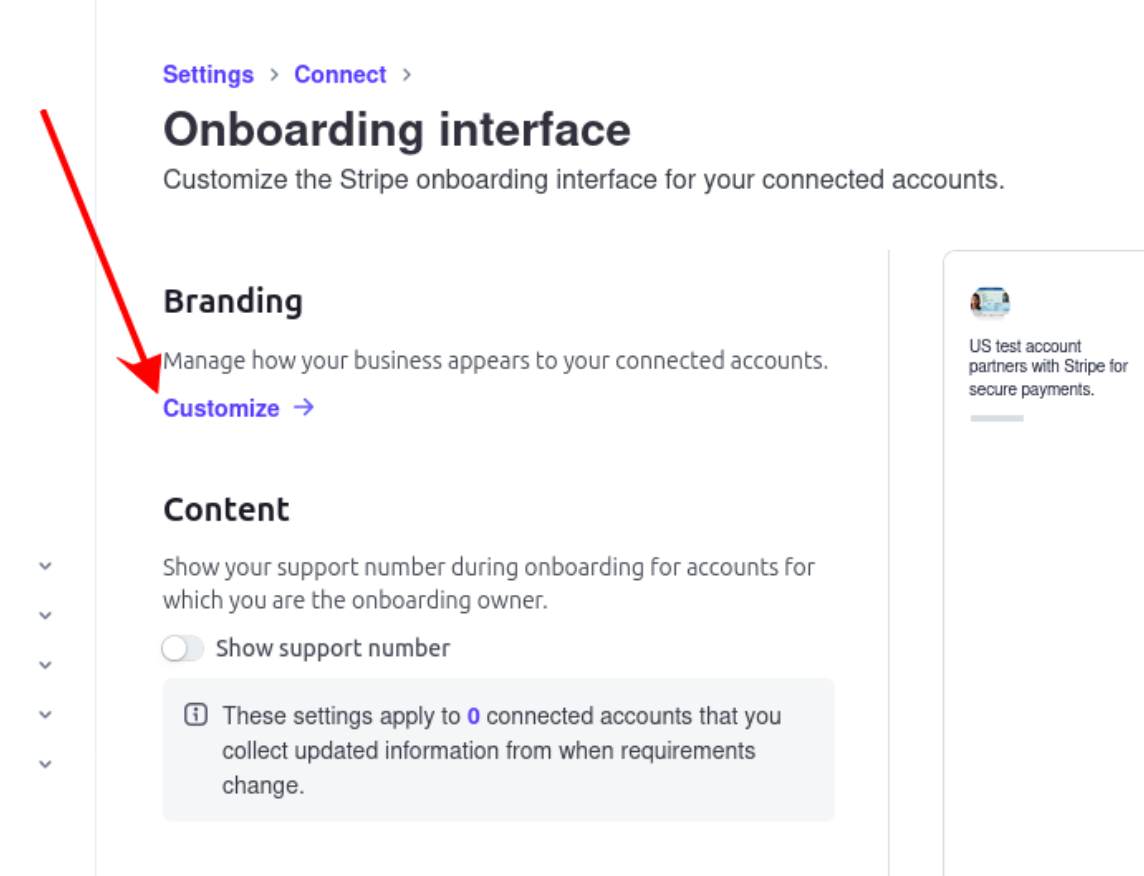Image resolution: width=1144 pixels, height=876 pixels.
Task: Click the arrow icon beside Customize
Action: (304, 407)
